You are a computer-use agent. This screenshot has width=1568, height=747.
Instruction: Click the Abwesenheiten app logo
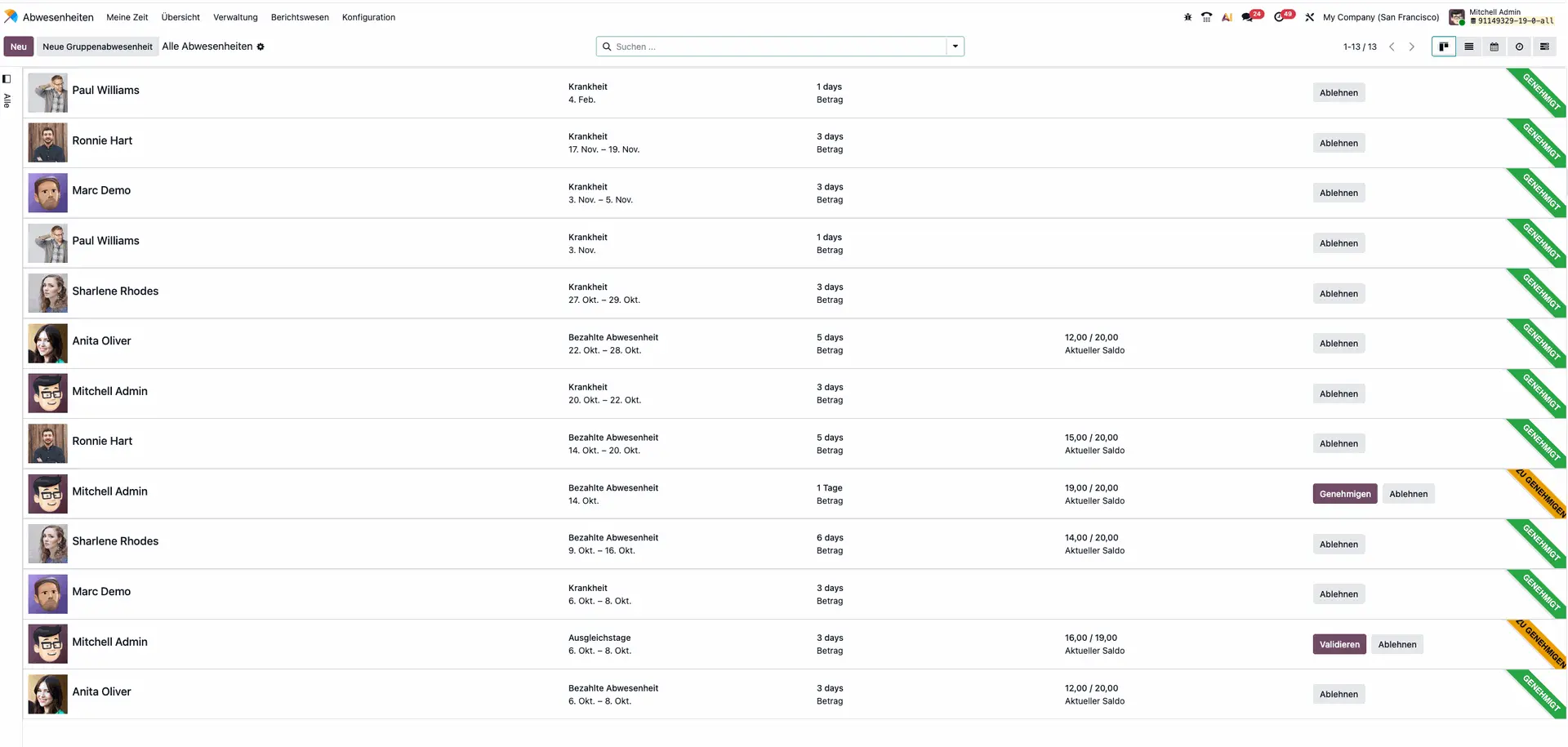click(11, 17)
